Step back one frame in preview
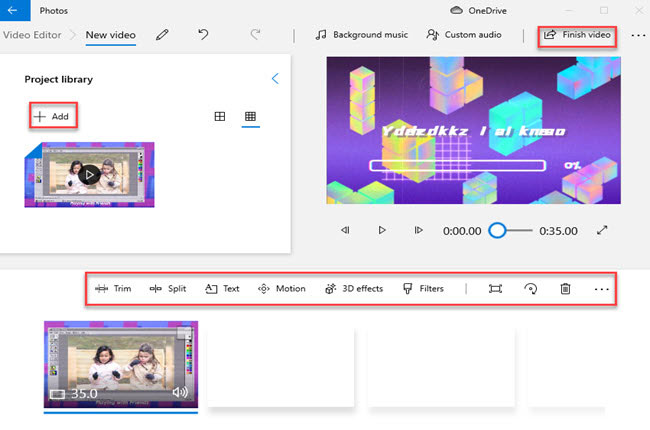Image resolution: width=650 pixels, height=430 pixels. click(x=345, y=230)
